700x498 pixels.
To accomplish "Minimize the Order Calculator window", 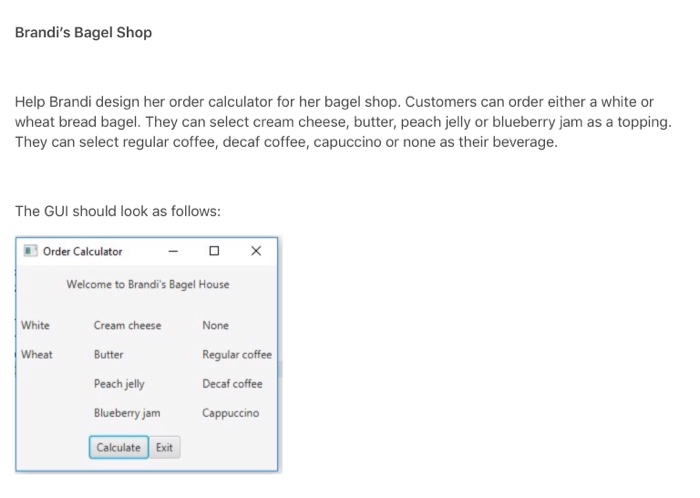I will click(x=173, y=251).
